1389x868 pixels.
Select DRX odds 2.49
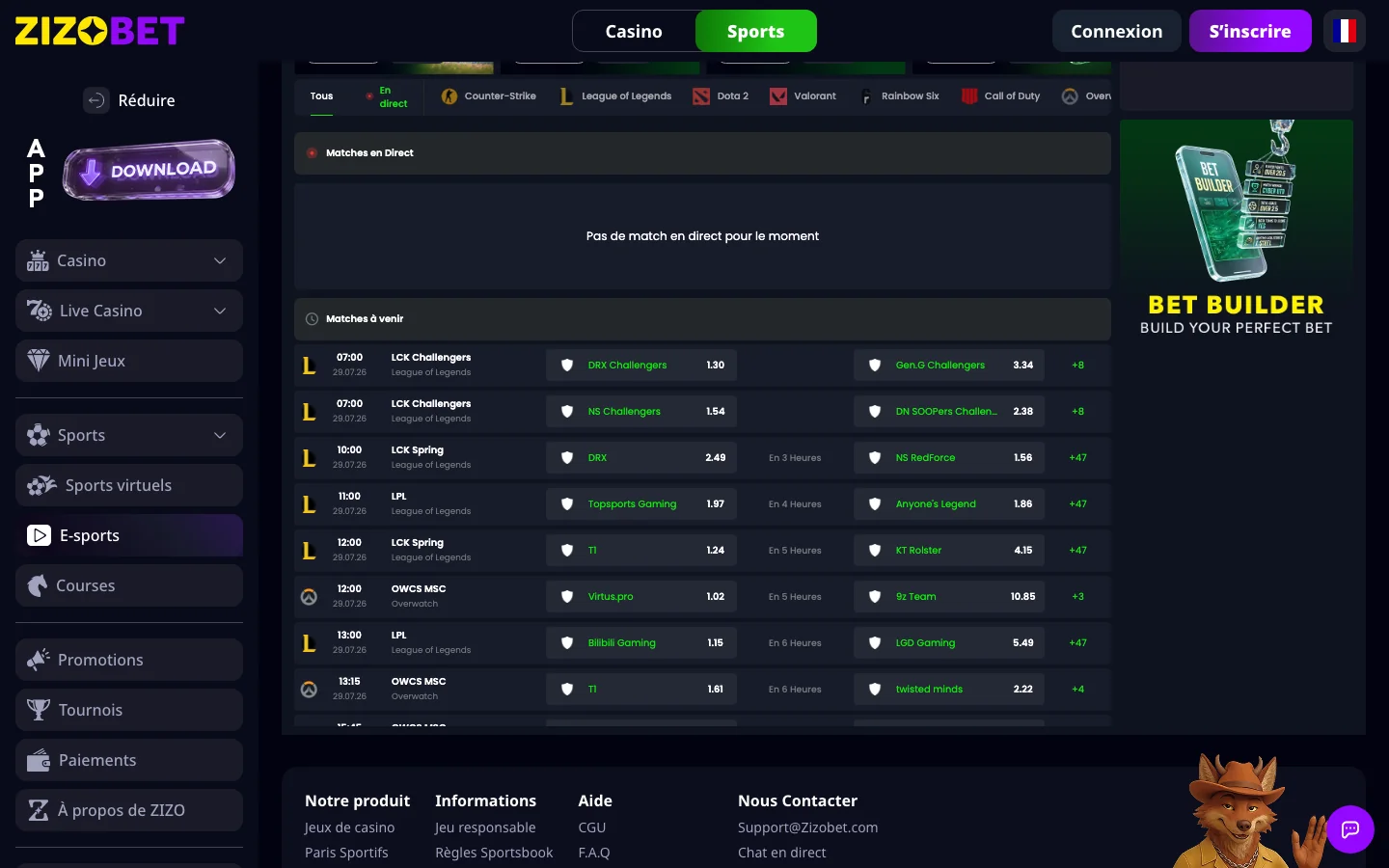[x=641, y=458]
